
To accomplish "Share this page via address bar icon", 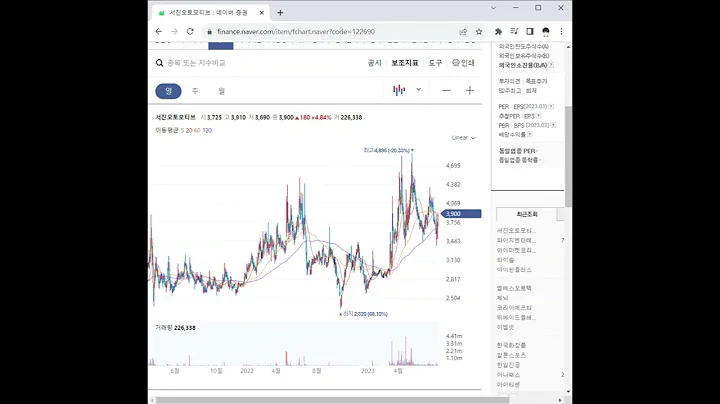I will [463, 32].
